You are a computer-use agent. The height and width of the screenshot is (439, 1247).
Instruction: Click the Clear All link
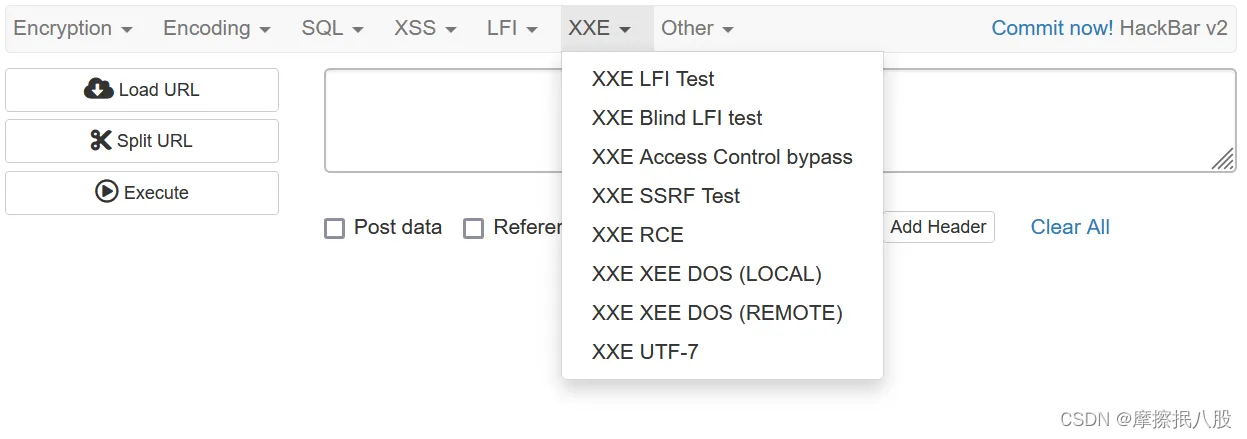tap(1070, 227)
